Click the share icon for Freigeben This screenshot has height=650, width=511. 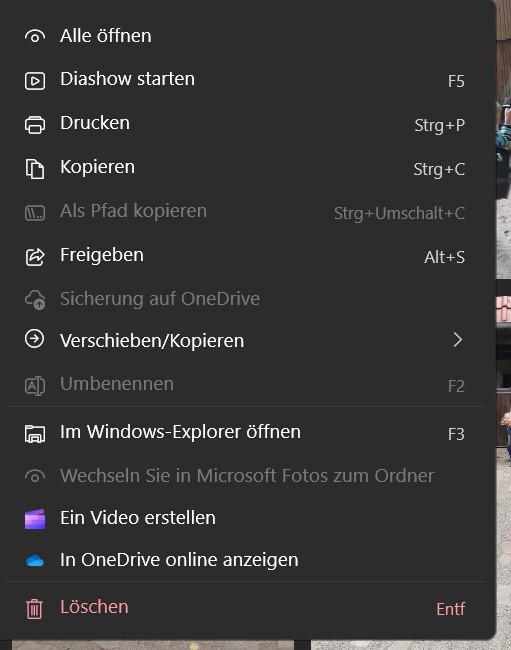pyautogui.click(x=35, y=257)
